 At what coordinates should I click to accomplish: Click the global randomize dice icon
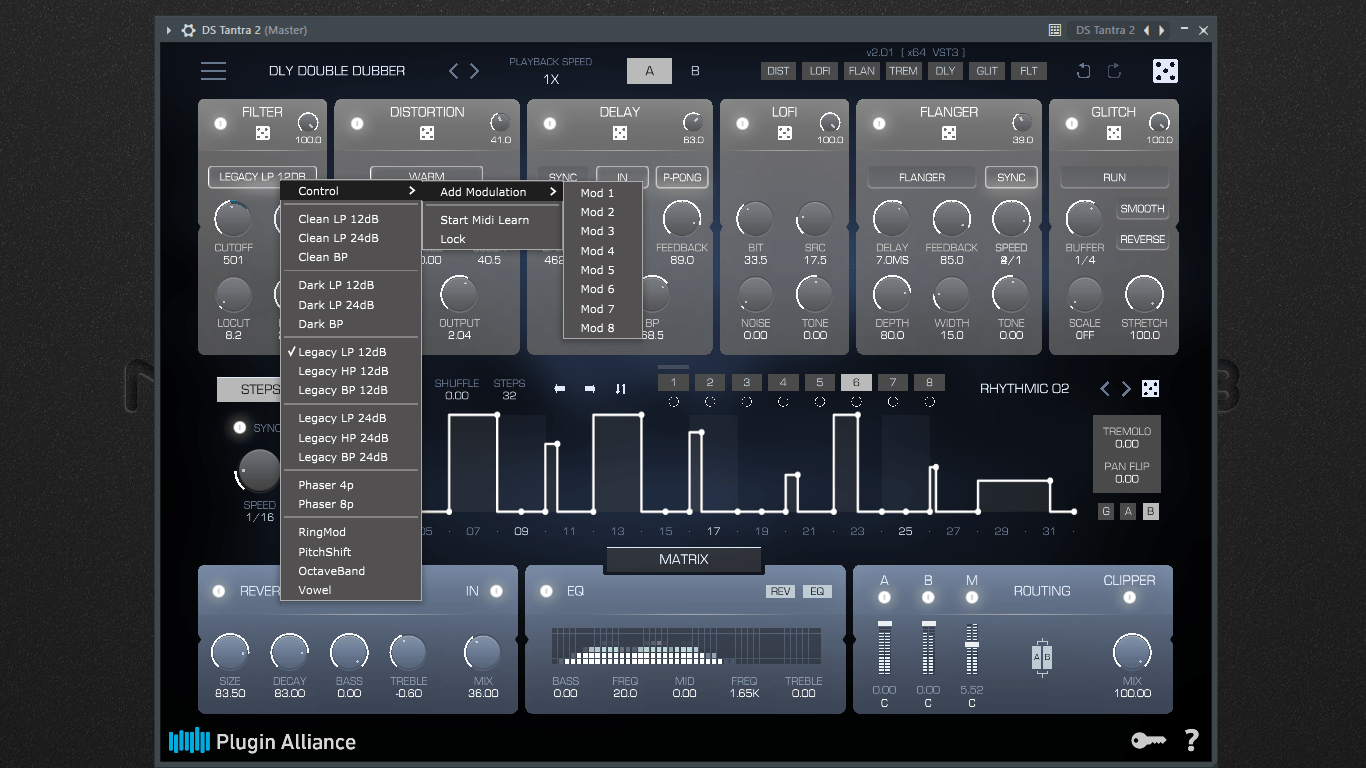pos(1165,71)
